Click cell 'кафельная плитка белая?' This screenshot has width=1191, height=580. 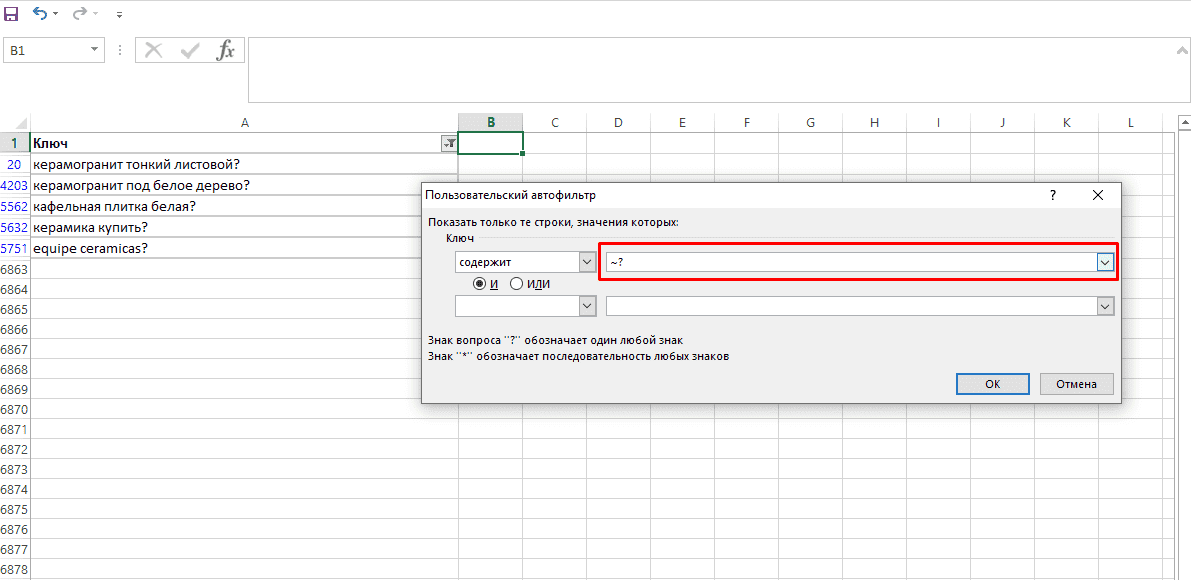coord(226,206)
